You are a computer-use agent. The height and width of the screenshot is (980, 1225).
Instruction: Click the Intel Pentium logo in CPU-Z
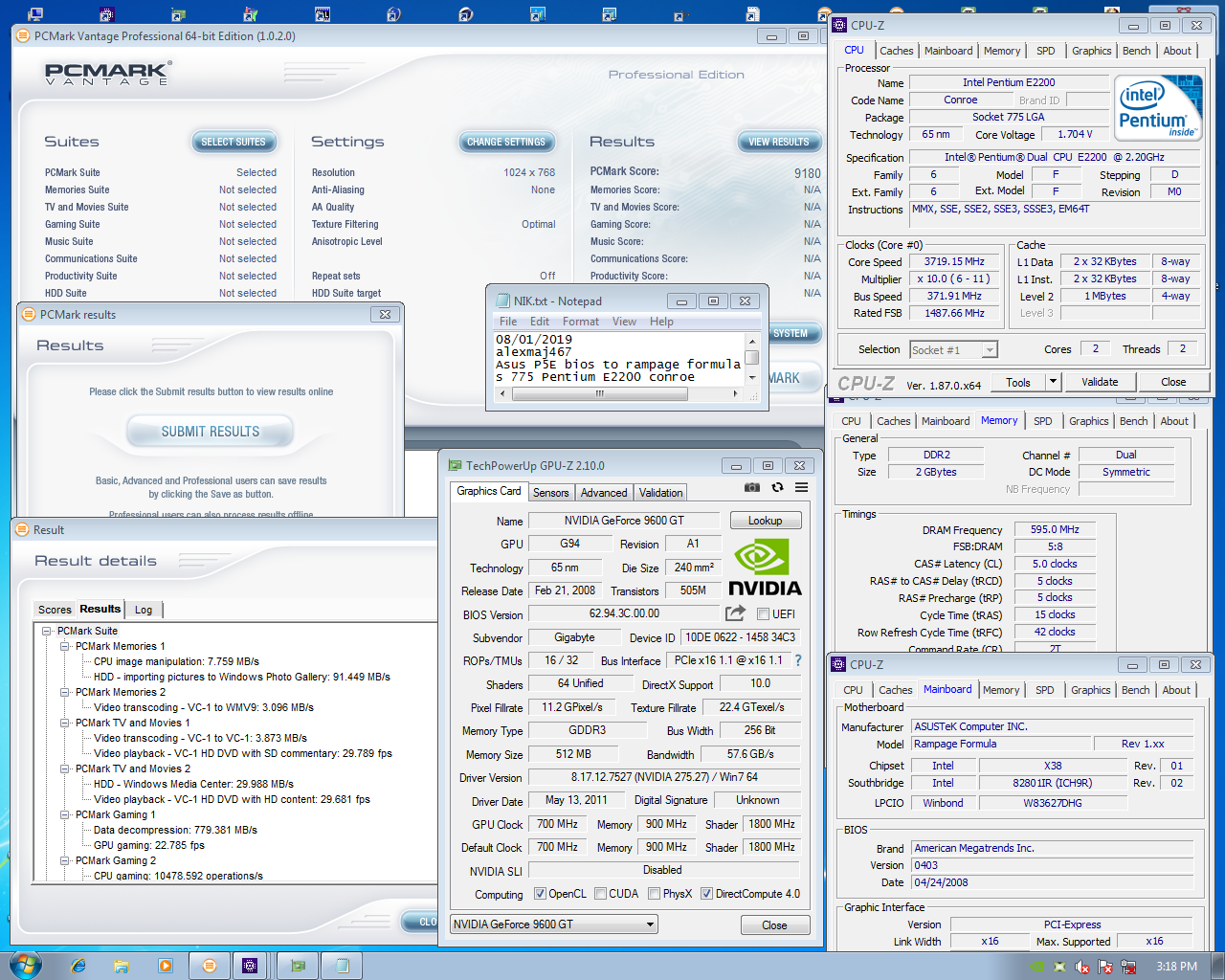[x=1158, y=109]
